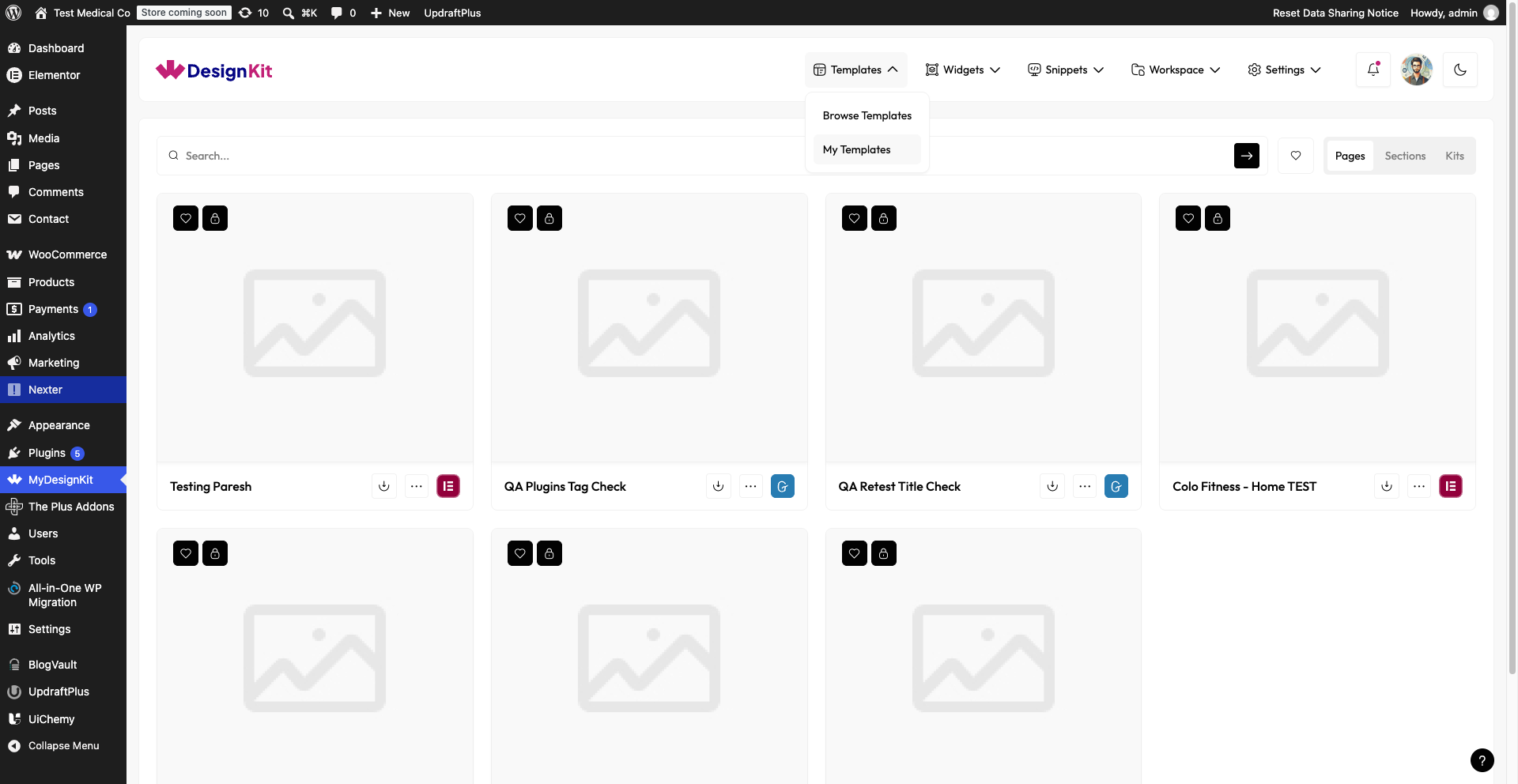The image size is (1518, 784).
Task: Open The Plus Addons sidebar item
Action: click(x=63, y=507)
